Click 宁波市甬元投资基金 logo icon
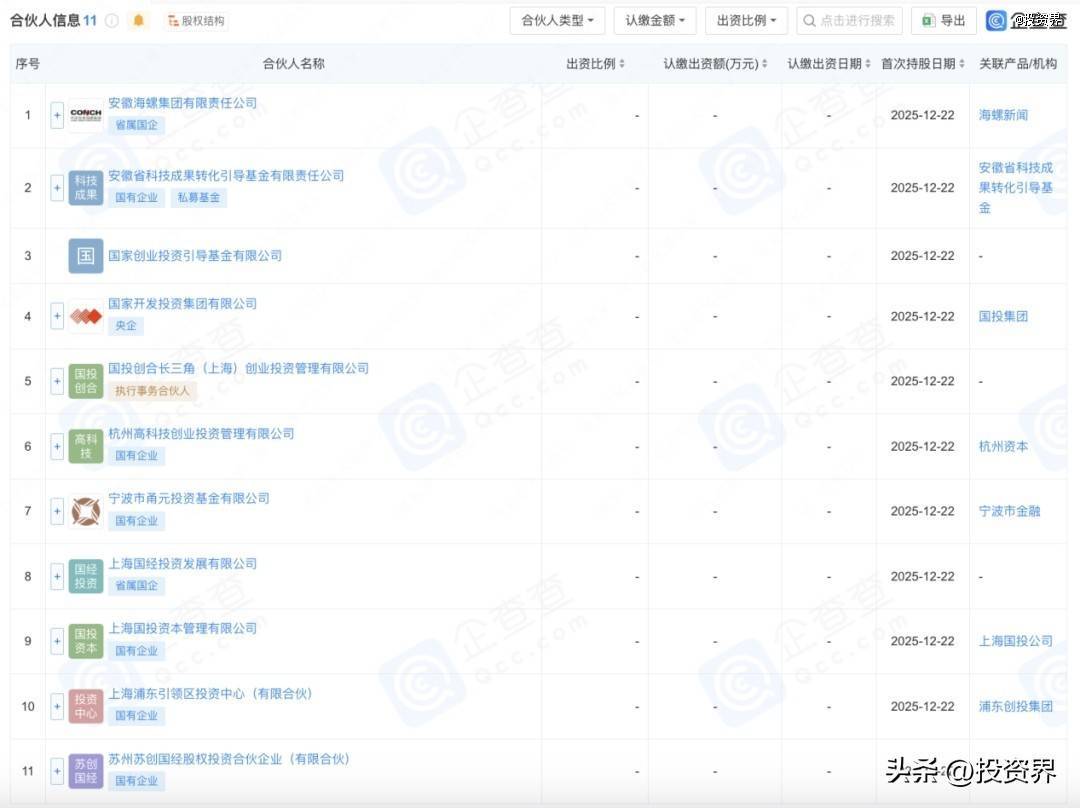This screenshot has width=1080, height=808. 86,511
